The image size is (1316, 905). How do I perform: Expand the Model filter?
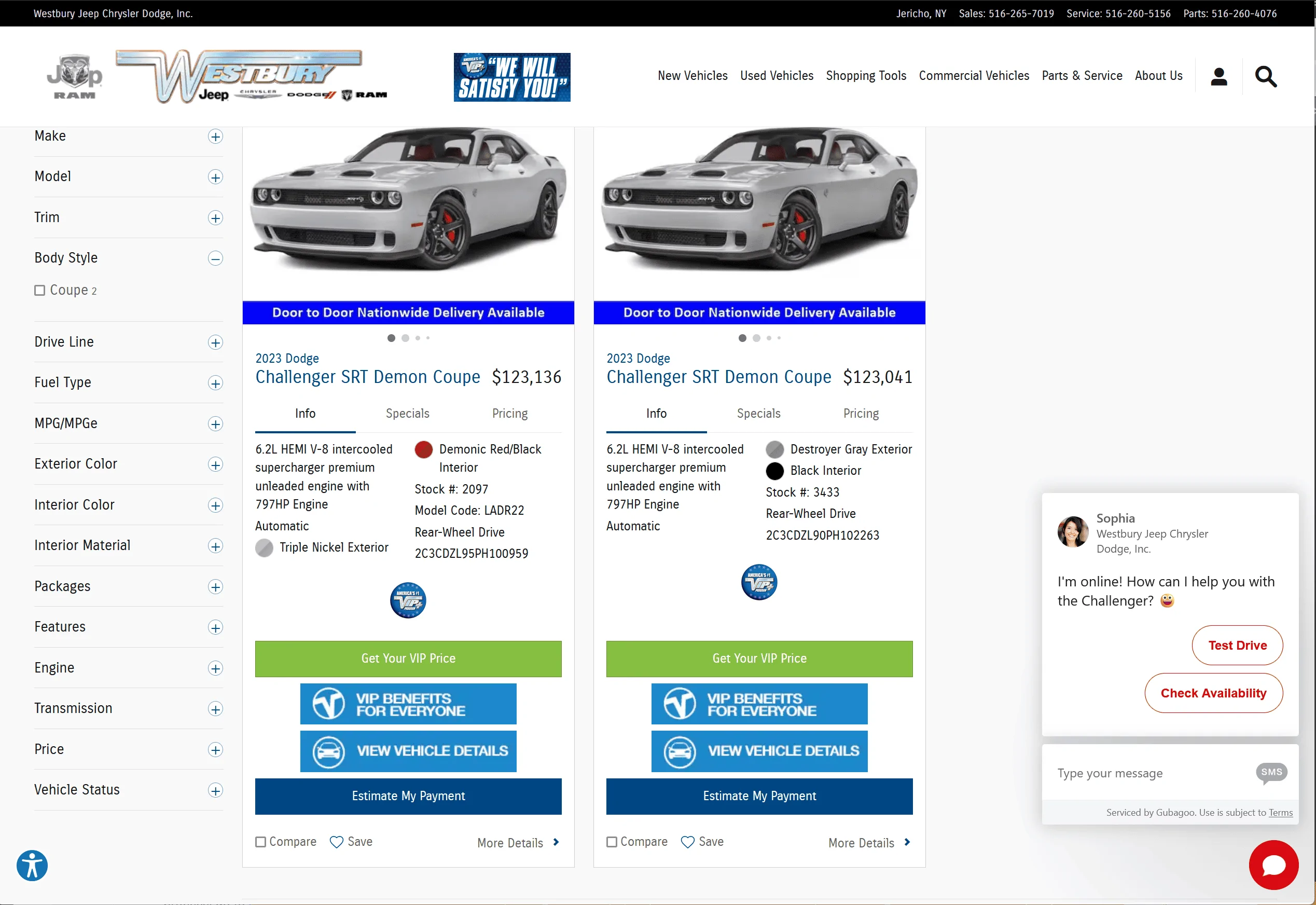point(215,177)
